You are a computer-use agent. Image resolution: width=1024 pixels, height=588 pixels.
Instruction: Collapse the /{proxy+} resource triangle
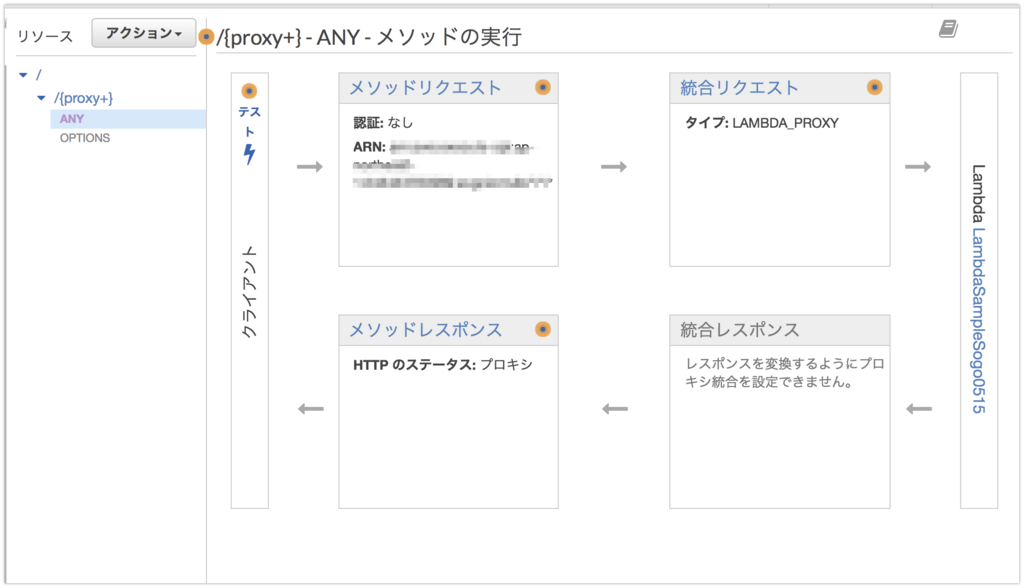[x=41, y=98]
